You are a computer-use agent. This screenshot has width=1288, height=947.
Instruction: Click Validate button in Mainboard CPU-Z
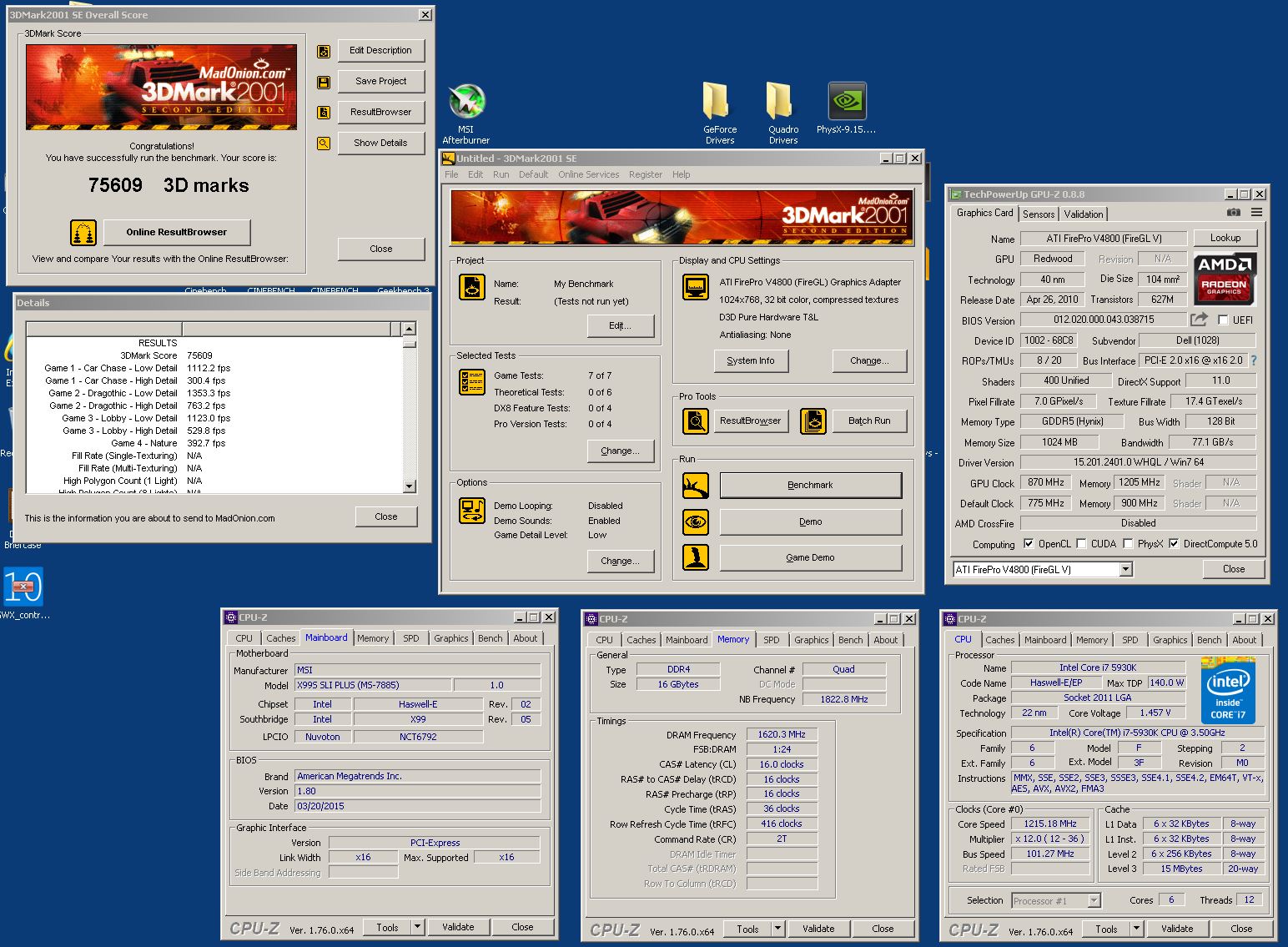coord(458,927)
